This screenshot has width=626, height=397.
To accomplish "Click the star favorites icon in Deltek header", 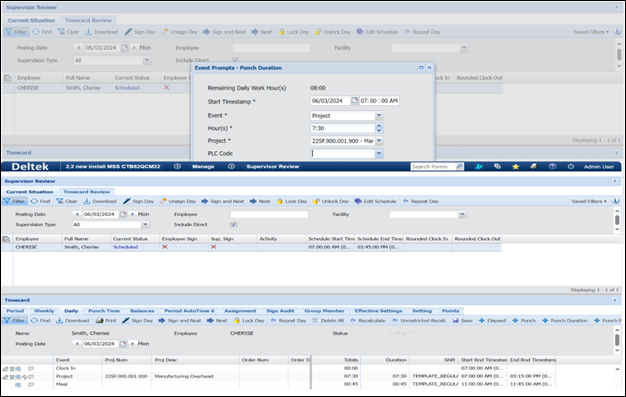I will point(515,167).
